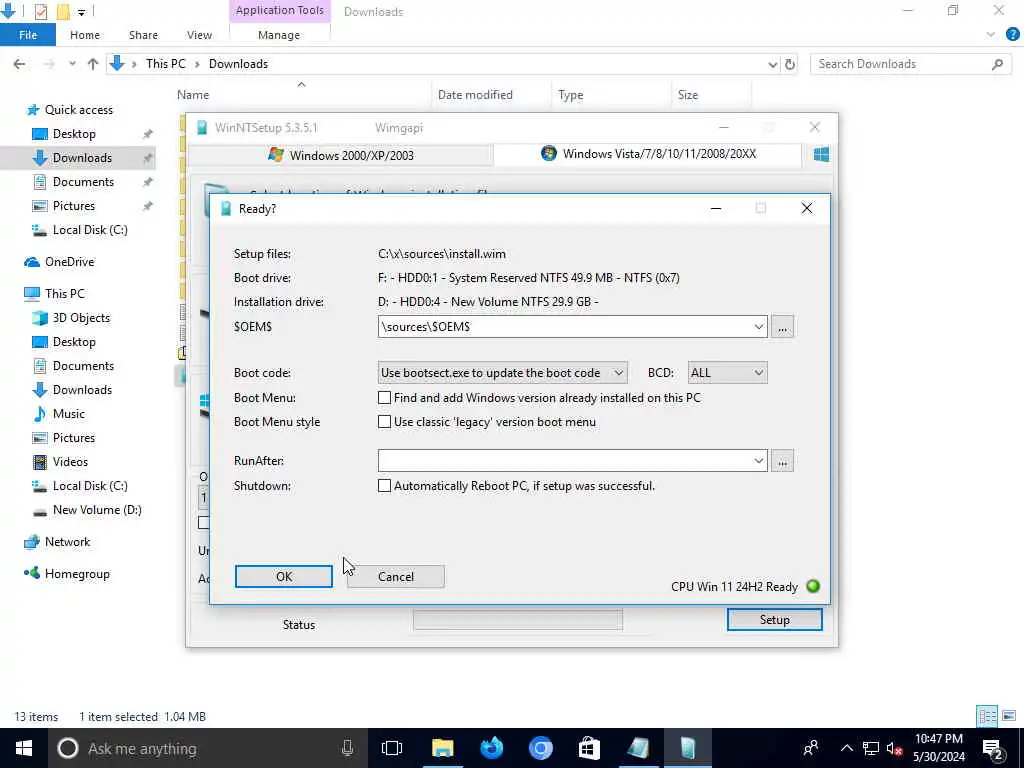
Task: Open the Manage Application Tools tab
Action: click(279, 35)
